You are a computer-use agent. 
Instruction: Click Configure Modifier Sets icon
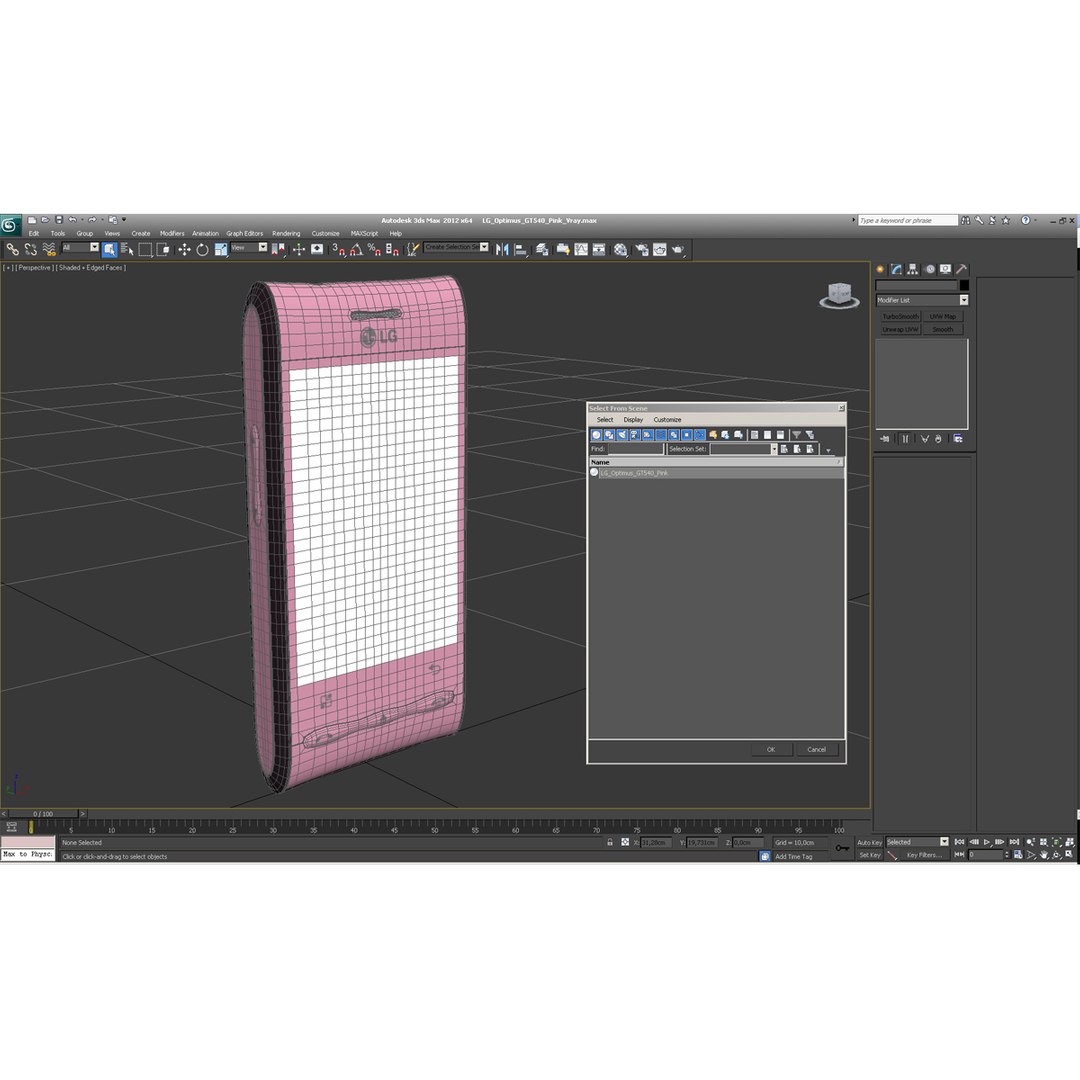click(x=957, y=439)
